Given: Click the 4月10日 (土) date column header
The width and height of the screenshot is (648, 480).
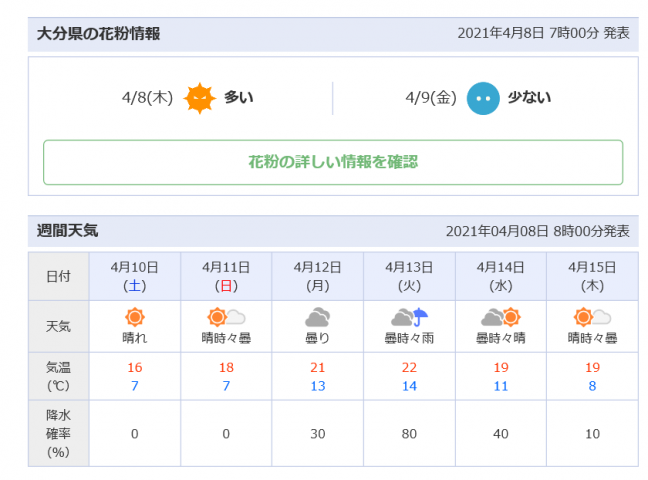Looking at the screenshot, I should [x=135, y=276].
